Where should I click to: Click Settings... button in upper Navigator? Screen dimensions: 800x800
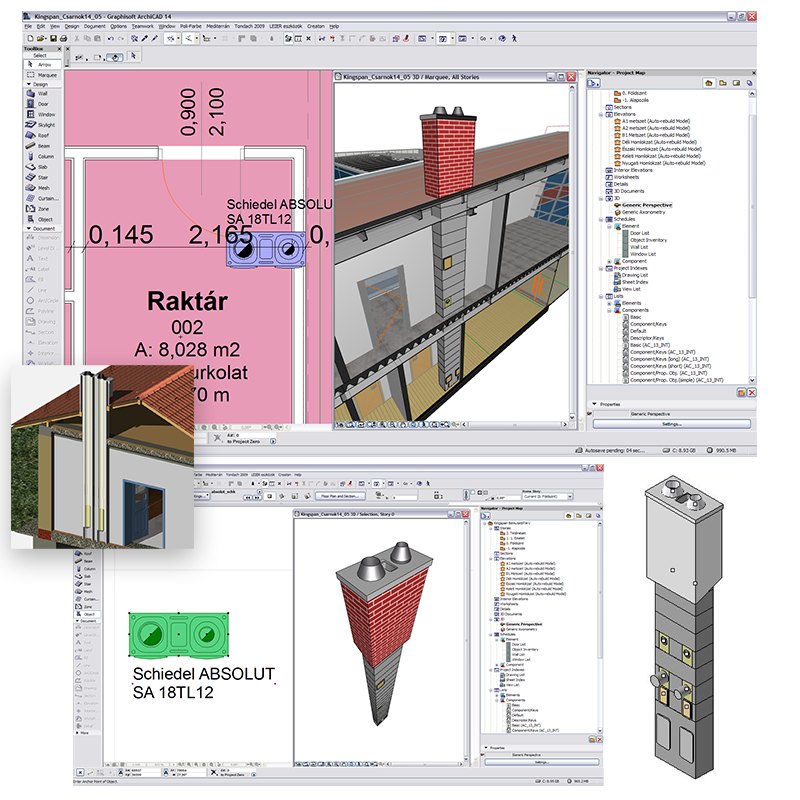pos(671,424)
